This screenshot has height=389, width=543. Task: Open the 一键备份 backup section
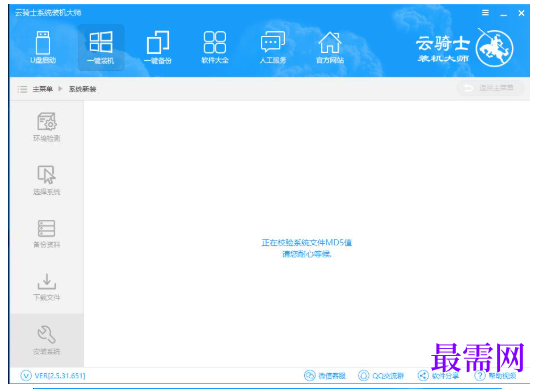158,47
